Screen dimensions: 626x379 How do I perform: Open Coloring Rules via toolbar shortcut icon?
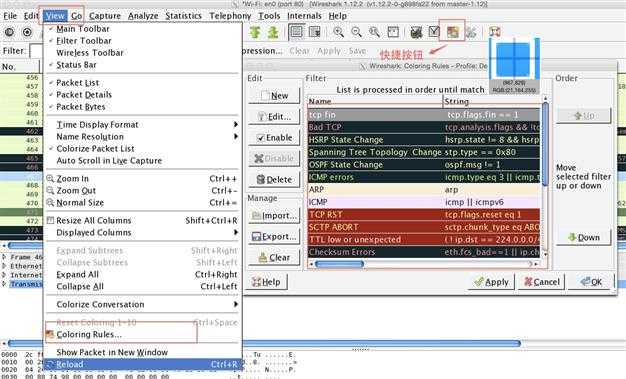tap(452, 32)
